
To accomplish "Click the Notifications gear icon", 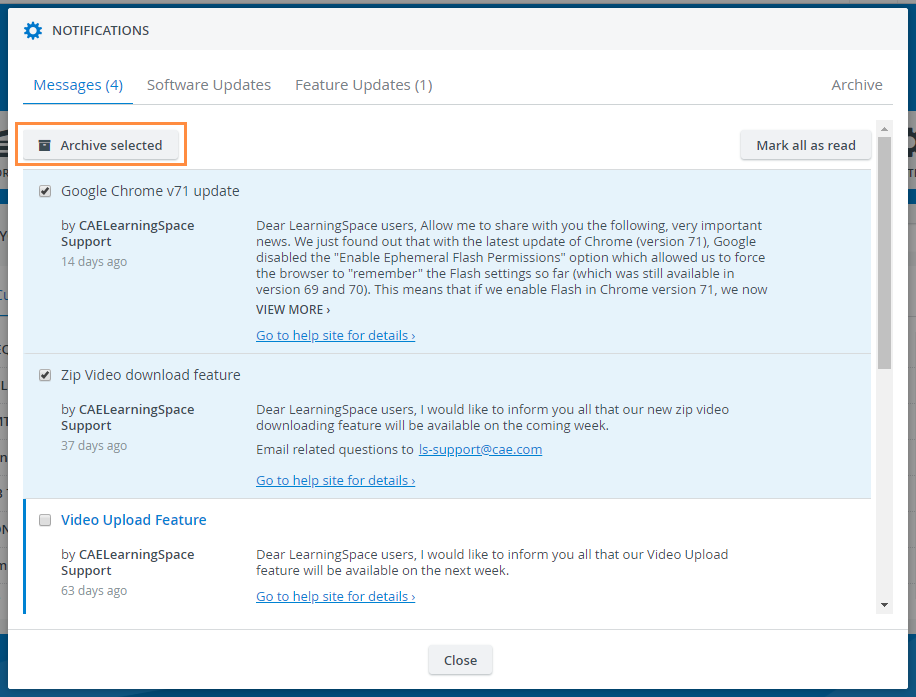I will pyautogui.click(x=33, y=30).
